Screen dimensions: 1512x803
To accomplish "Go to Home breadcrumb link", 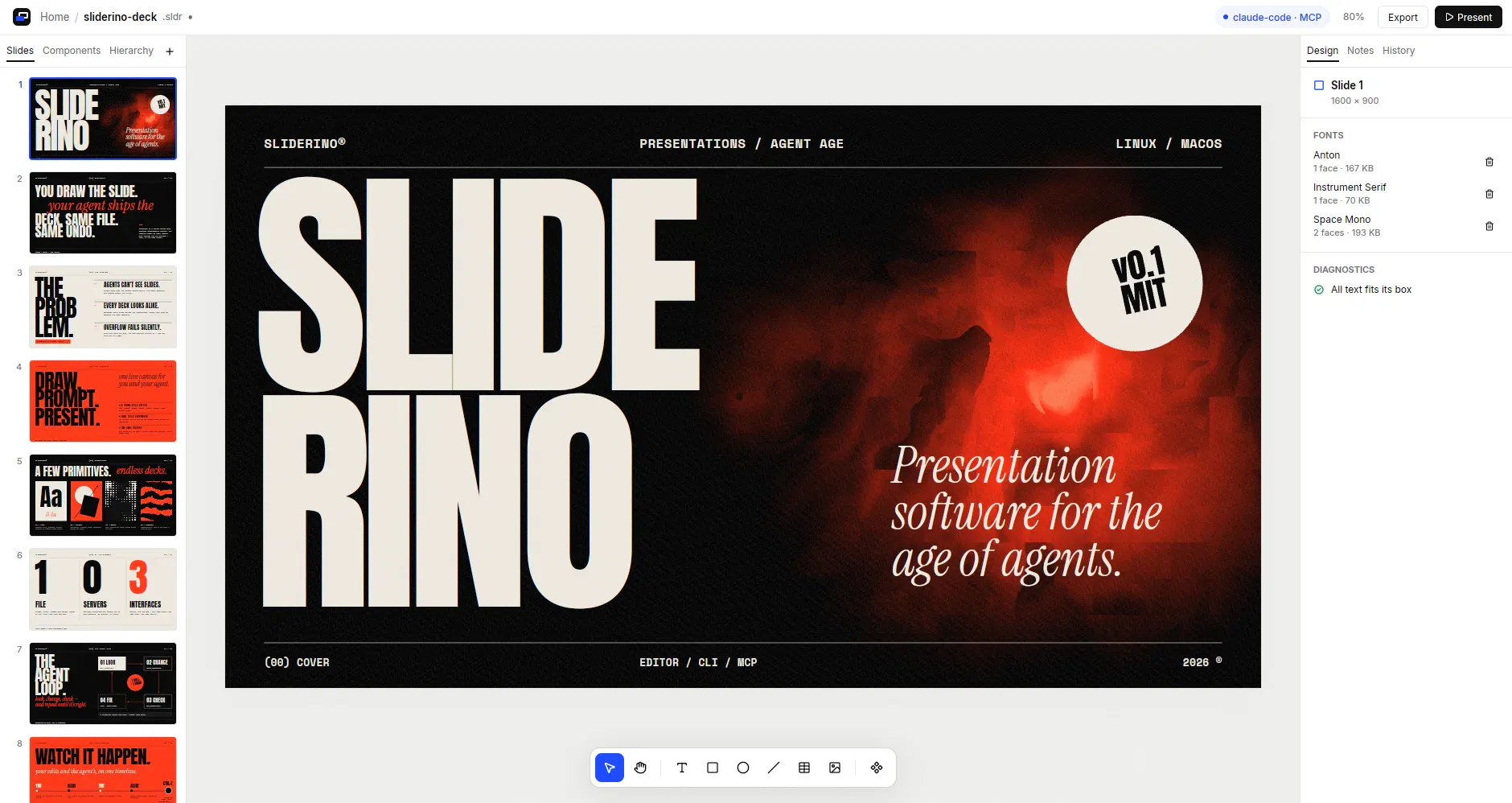I will (x=55, y=17).
